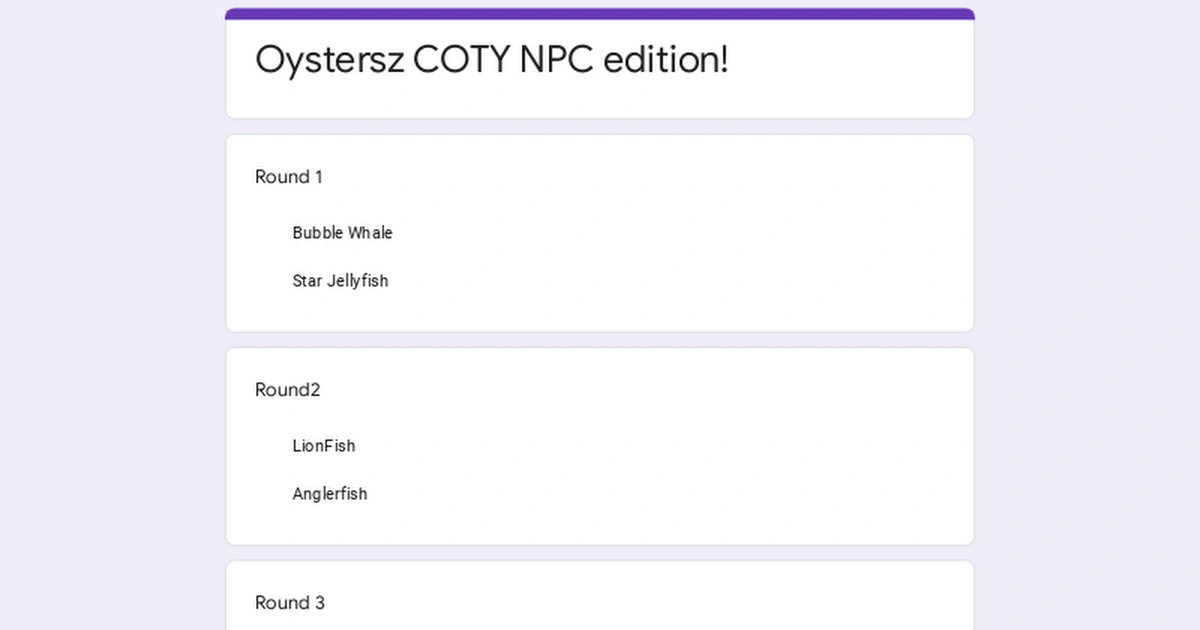
Task: Click the LionFish answer row
Action: [324, 446]
